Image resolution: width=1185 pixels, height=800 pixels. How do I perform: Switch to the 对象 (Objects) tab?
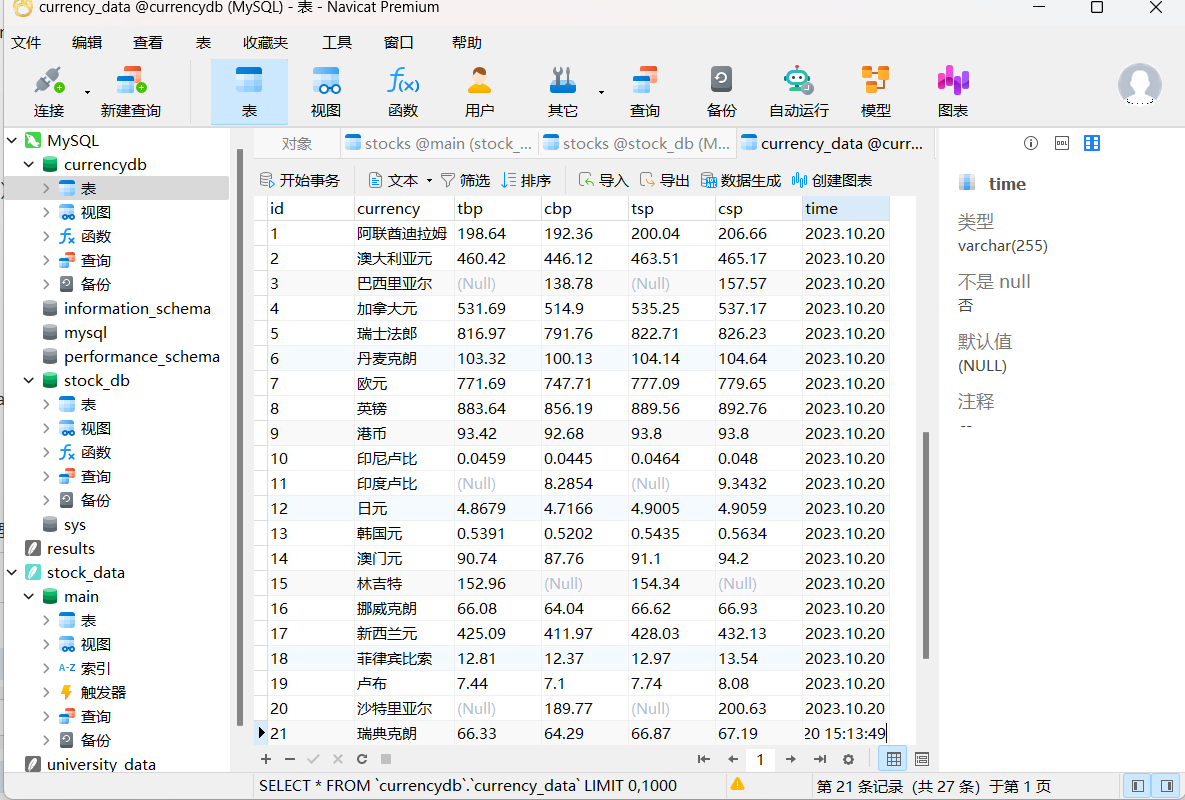pyautogui.click(x=296, y=144)
